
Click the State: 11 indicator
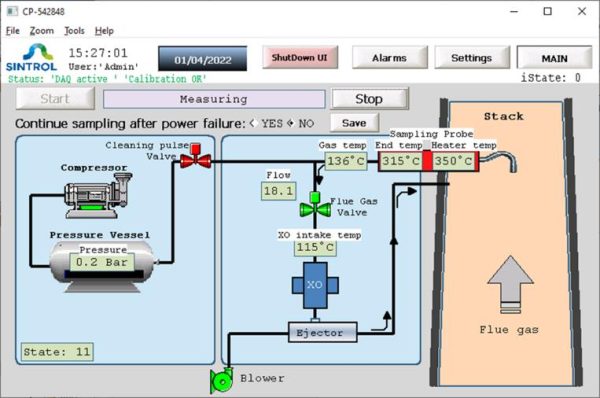point(57,351)
